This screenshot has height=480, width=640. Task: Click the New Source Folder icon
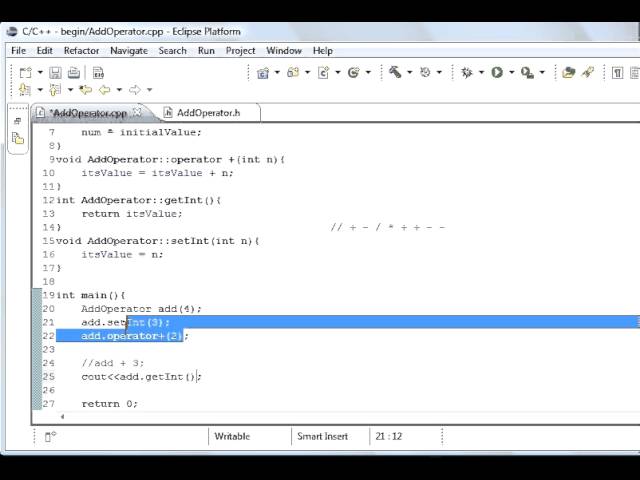[293, 72]
